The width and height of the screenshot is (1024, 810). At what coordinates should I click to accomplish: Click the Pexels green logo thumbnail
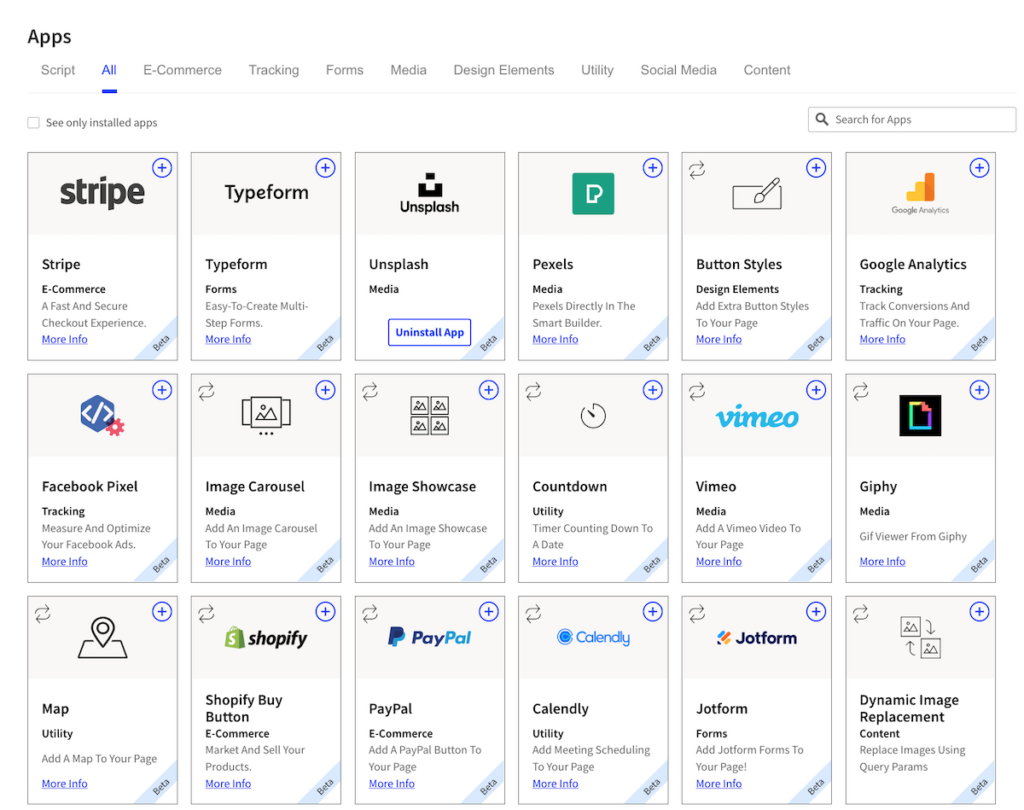[x=593, y=193]
